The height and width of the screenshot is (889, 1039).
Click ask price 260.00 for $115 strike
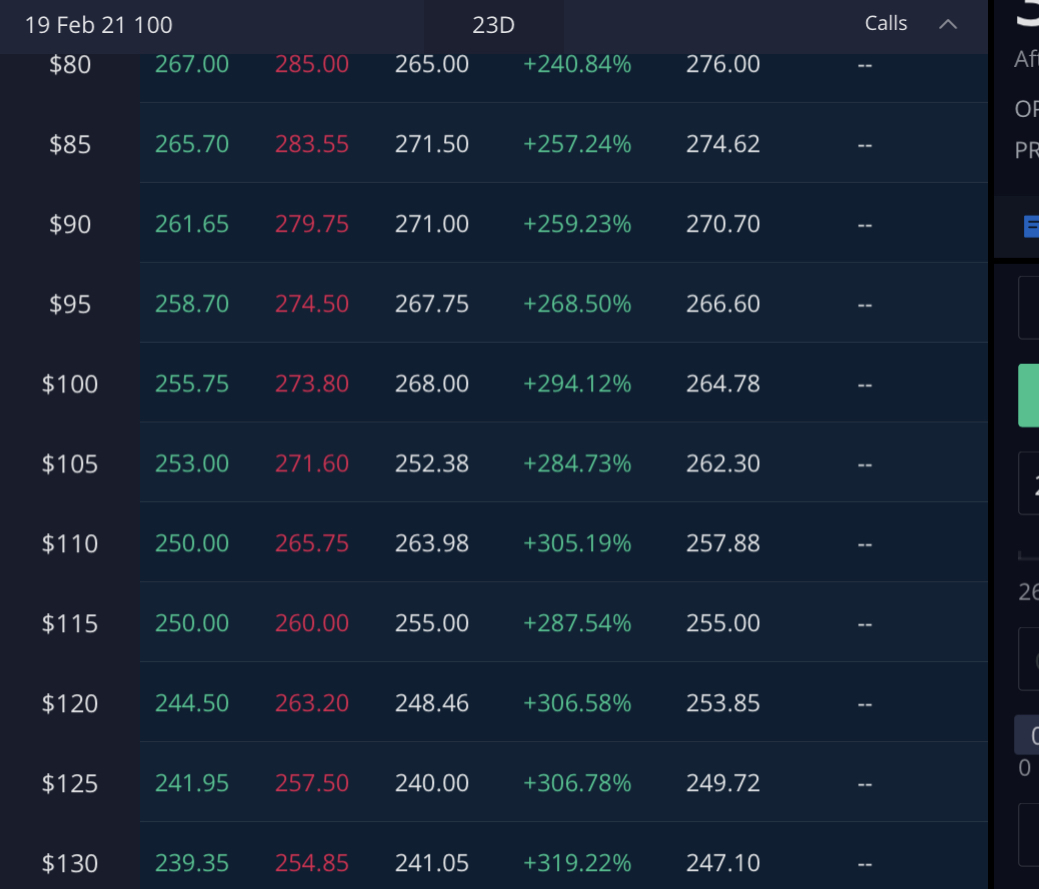click(312, 624)
